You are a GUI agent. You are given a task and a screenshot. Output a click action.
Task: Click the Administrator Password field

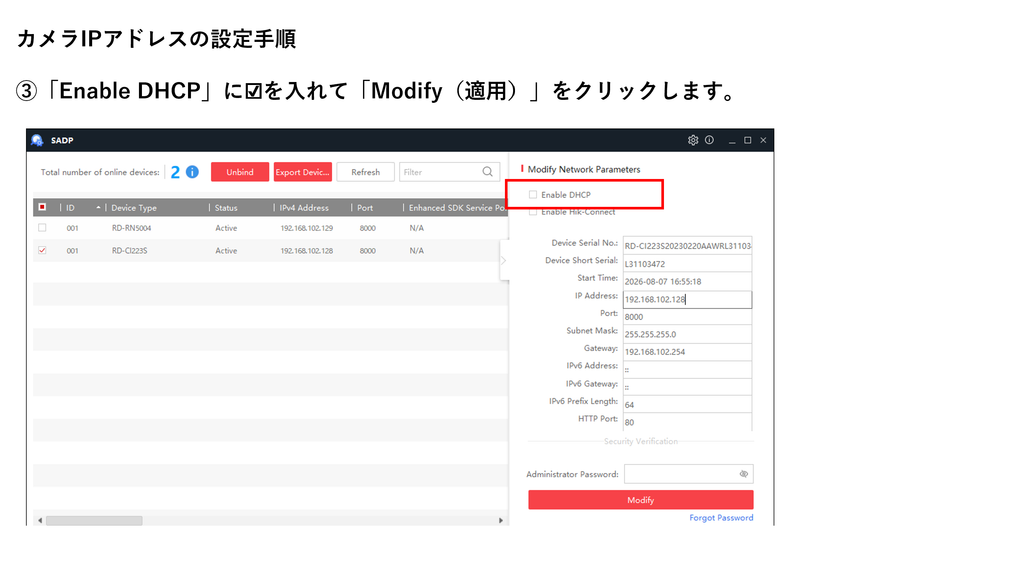pos(688,474)
